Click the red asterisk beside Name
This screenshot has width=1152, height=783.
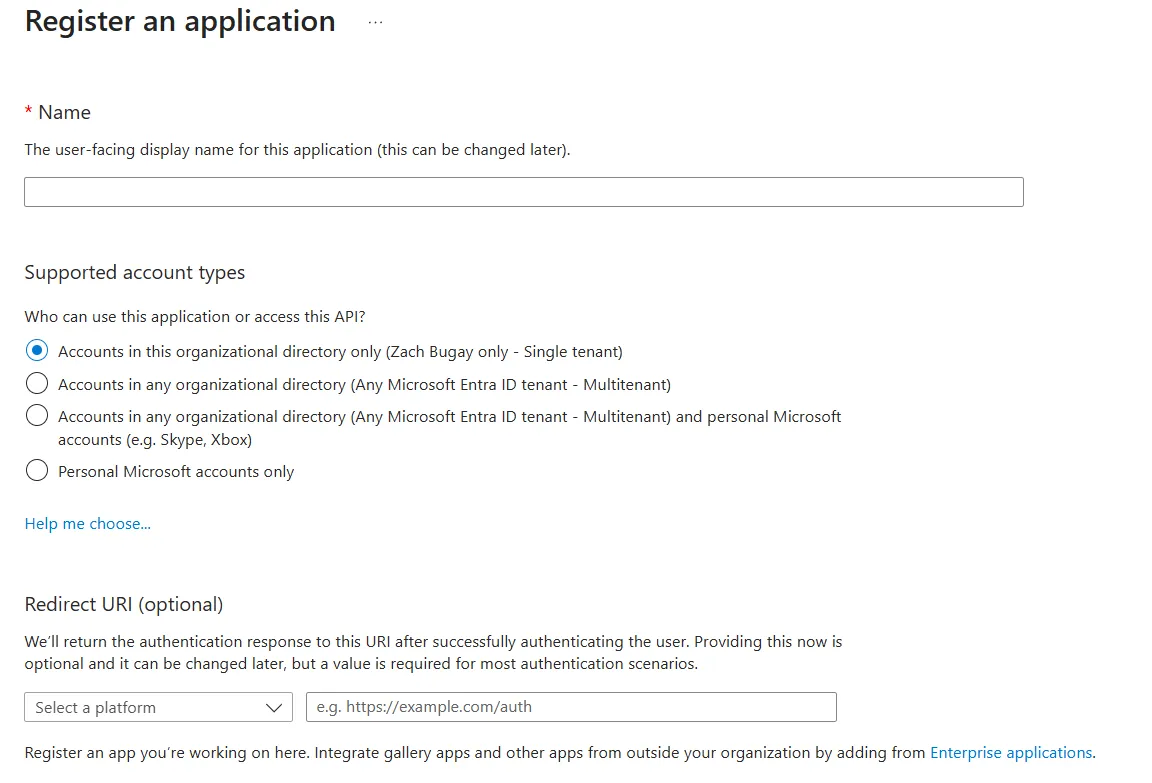click(x=28, y=111)
